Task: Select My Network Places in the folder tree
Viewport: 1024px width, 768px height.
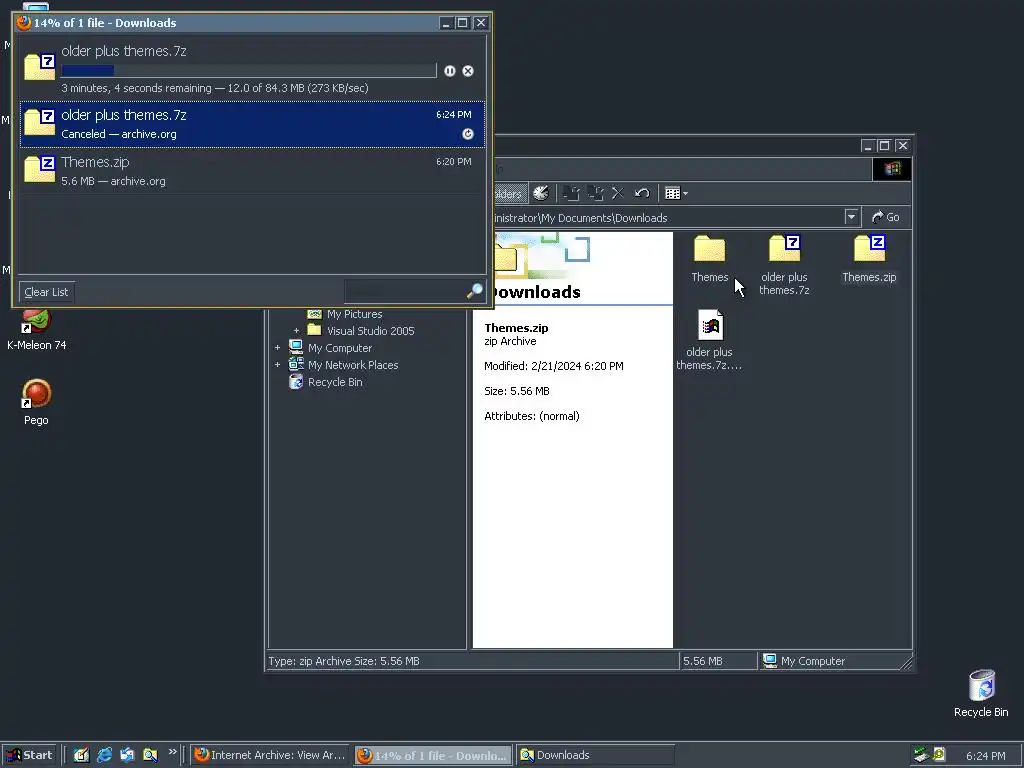Action: coord(353,365)
